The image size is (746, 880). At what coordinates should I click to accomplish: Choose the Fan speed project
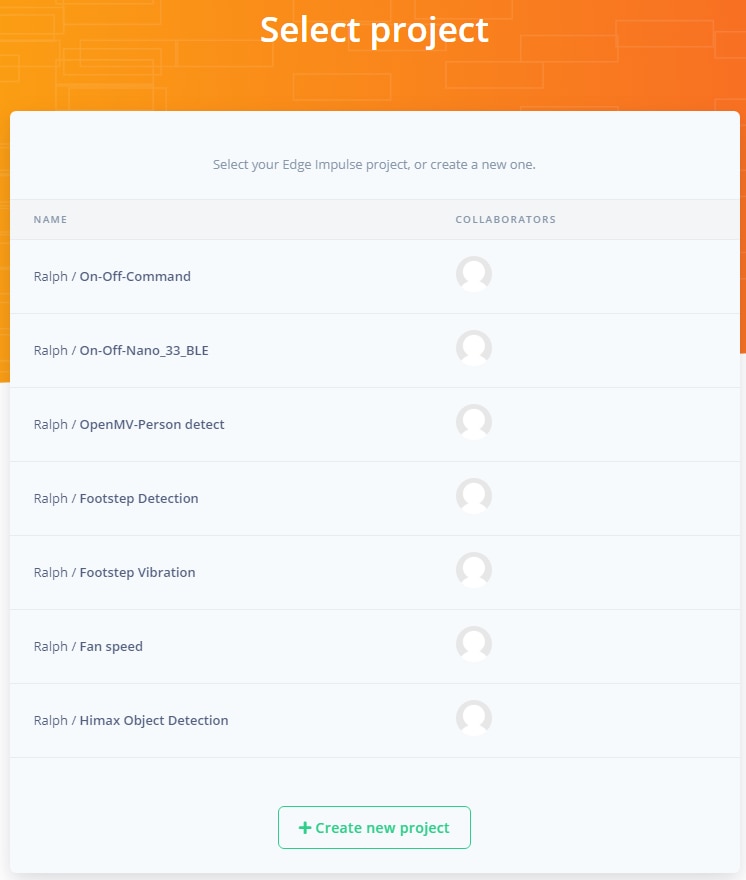click(x=110, y=647)
